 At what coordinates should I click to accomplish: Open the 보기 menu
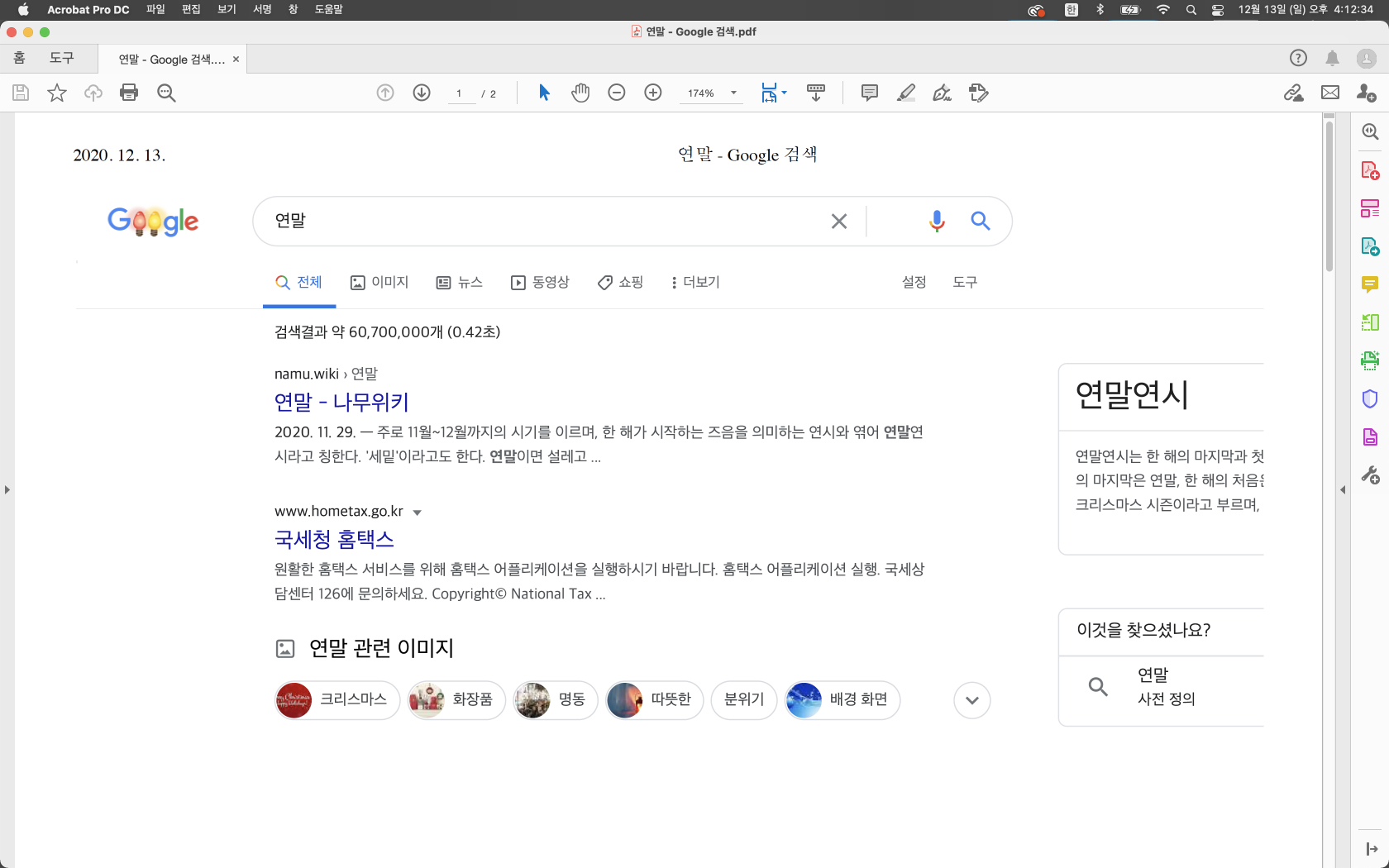coord(227,10)
